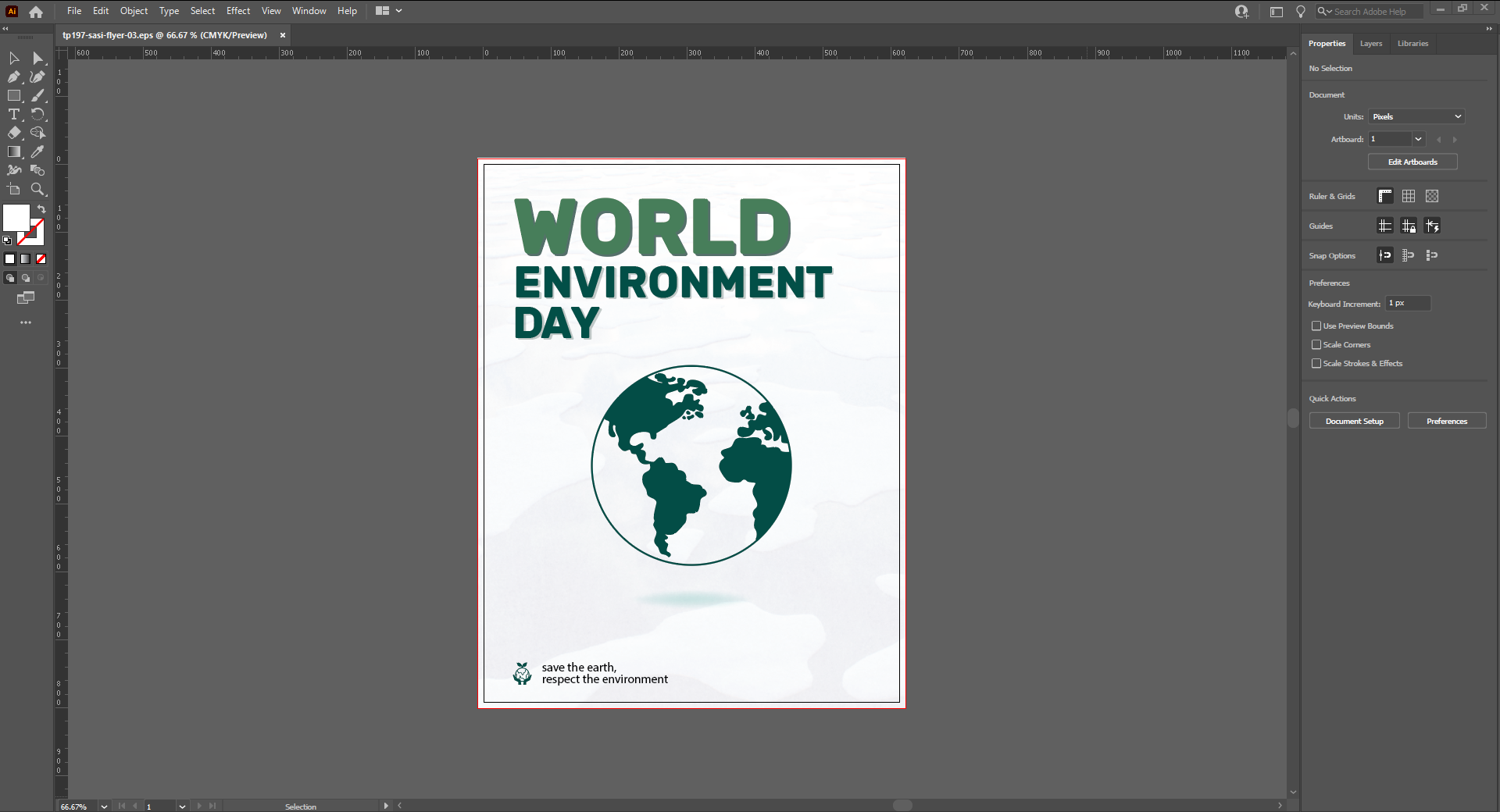Expand the status bar Selection menu arrow

(x=385, y=806)
